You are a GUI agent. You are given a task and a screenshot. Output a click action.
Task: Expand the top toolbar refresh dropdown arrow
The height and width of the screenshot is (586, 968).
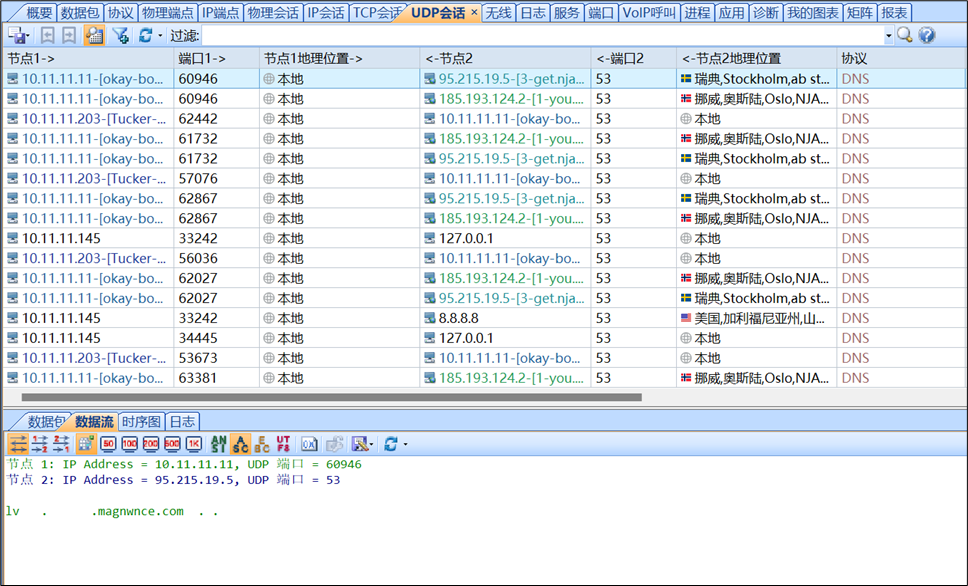[161, 36]
